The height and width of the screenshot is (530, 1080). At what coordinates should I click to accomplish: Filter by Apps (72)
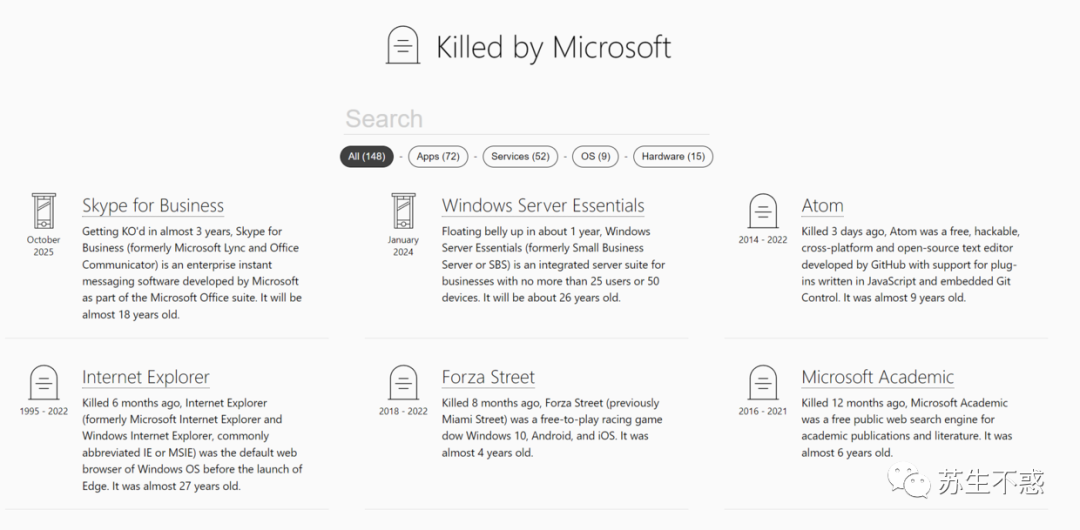pyautogui.click(x=438, y=156)
